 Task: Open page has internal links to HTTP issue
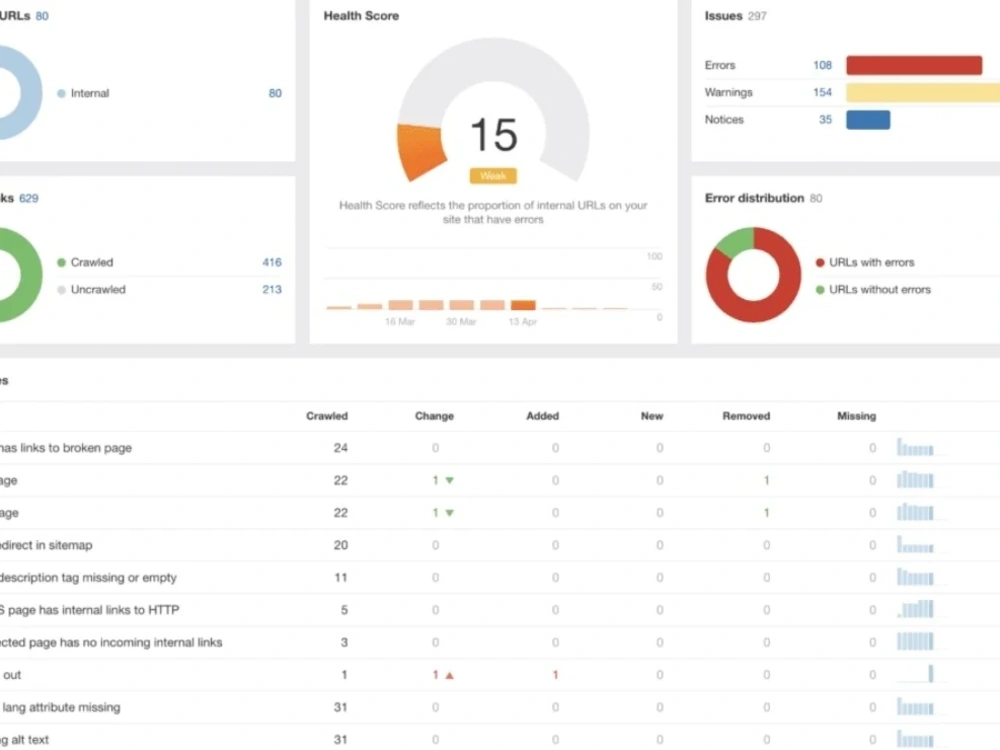(89, 610)
